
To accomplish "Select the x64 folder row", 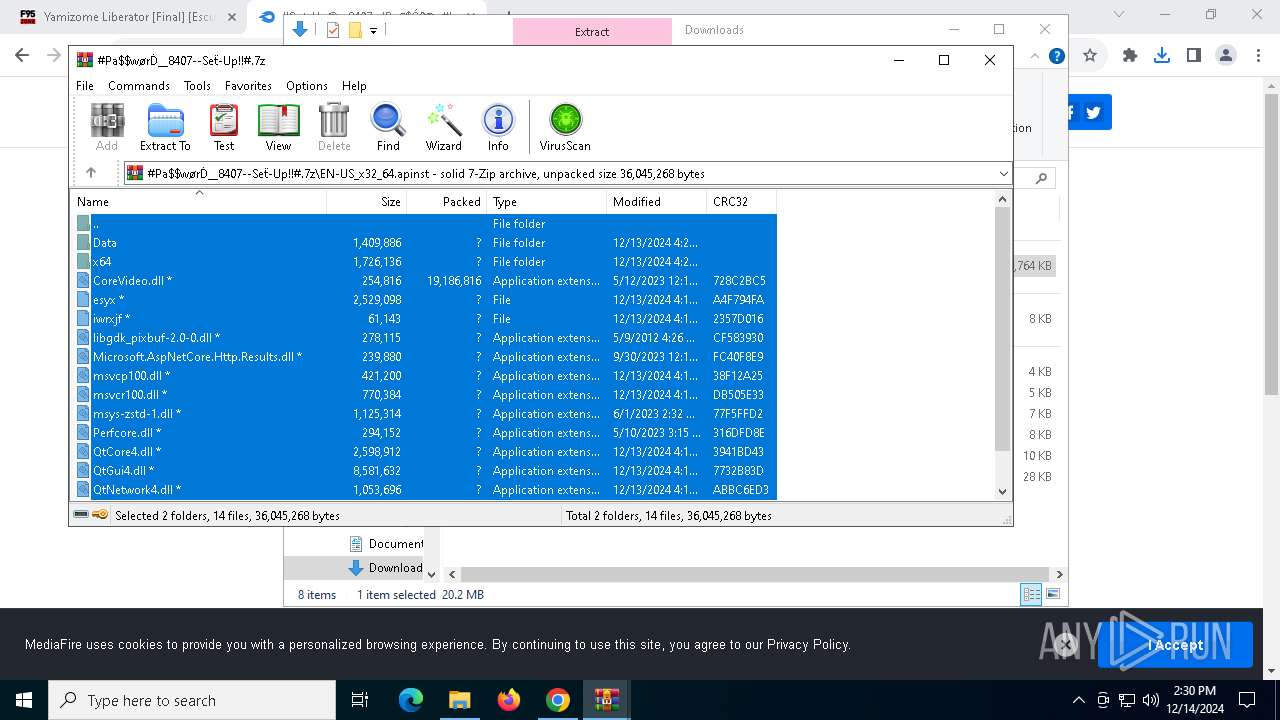I will point(425,262).
